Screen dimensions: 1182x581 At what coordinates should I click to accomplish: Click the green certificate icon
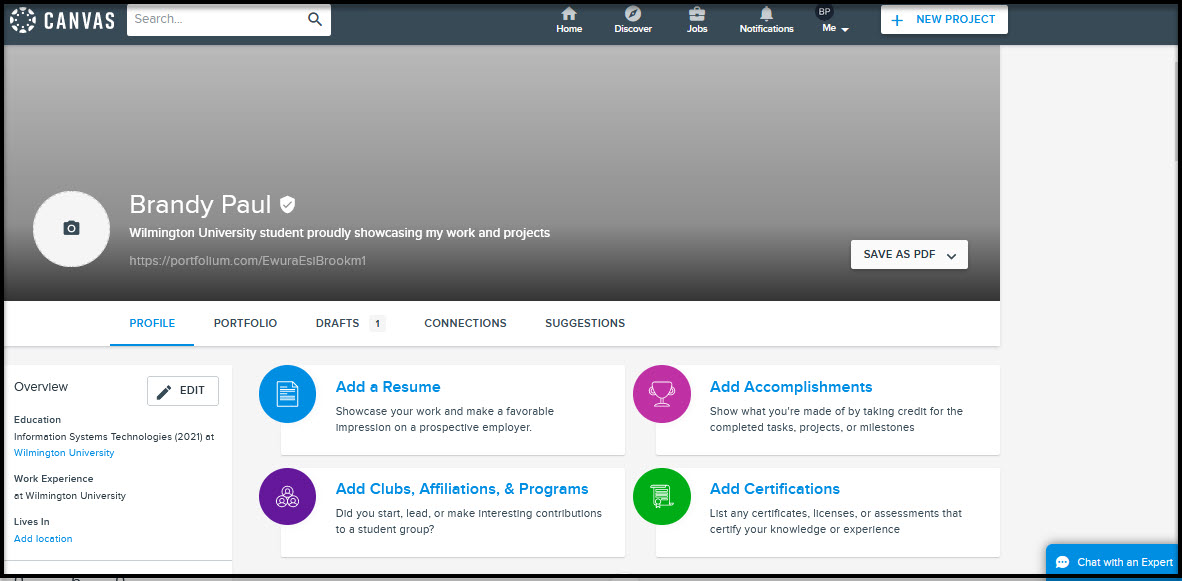tap(662, 497)
